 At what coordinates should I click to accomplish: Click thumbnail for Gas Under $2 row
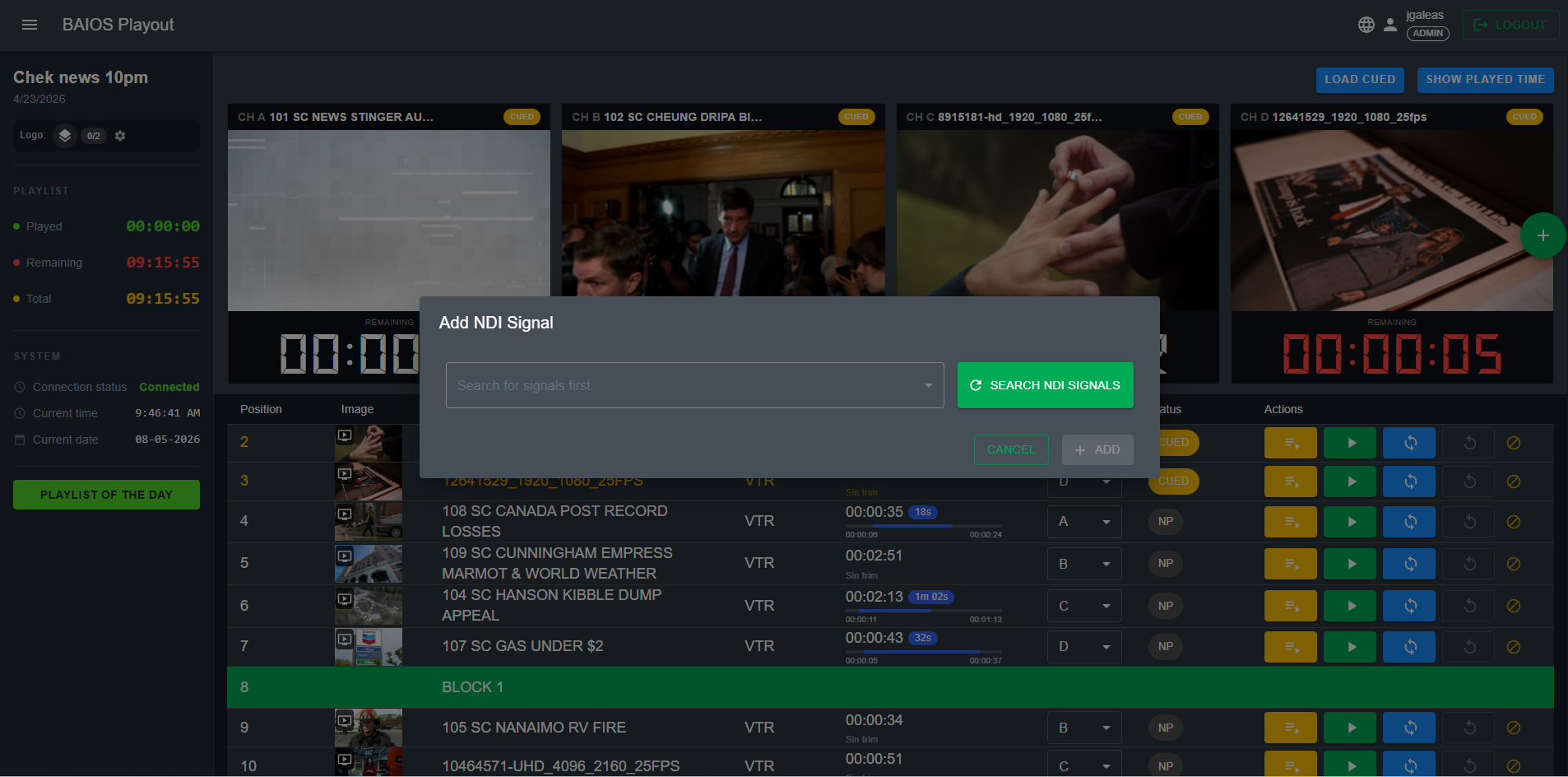tap(369, 647)
